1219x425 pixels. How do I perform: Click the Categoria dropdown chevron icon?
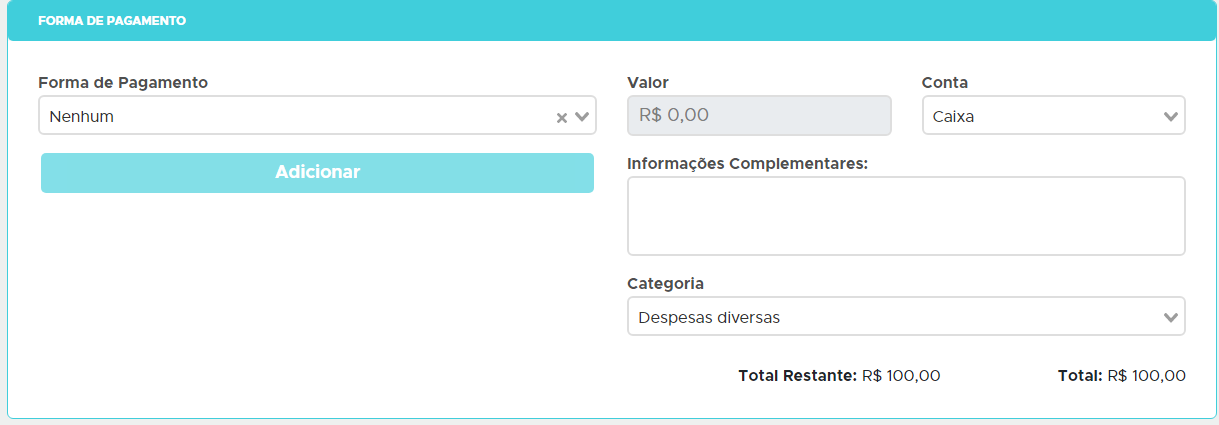tap(1171, 318)
